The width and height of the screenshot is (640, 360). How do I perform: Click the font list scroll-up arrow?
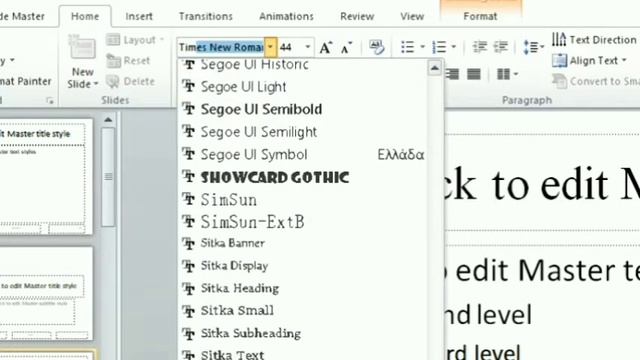pyautogui.click(x=435, y=68)
